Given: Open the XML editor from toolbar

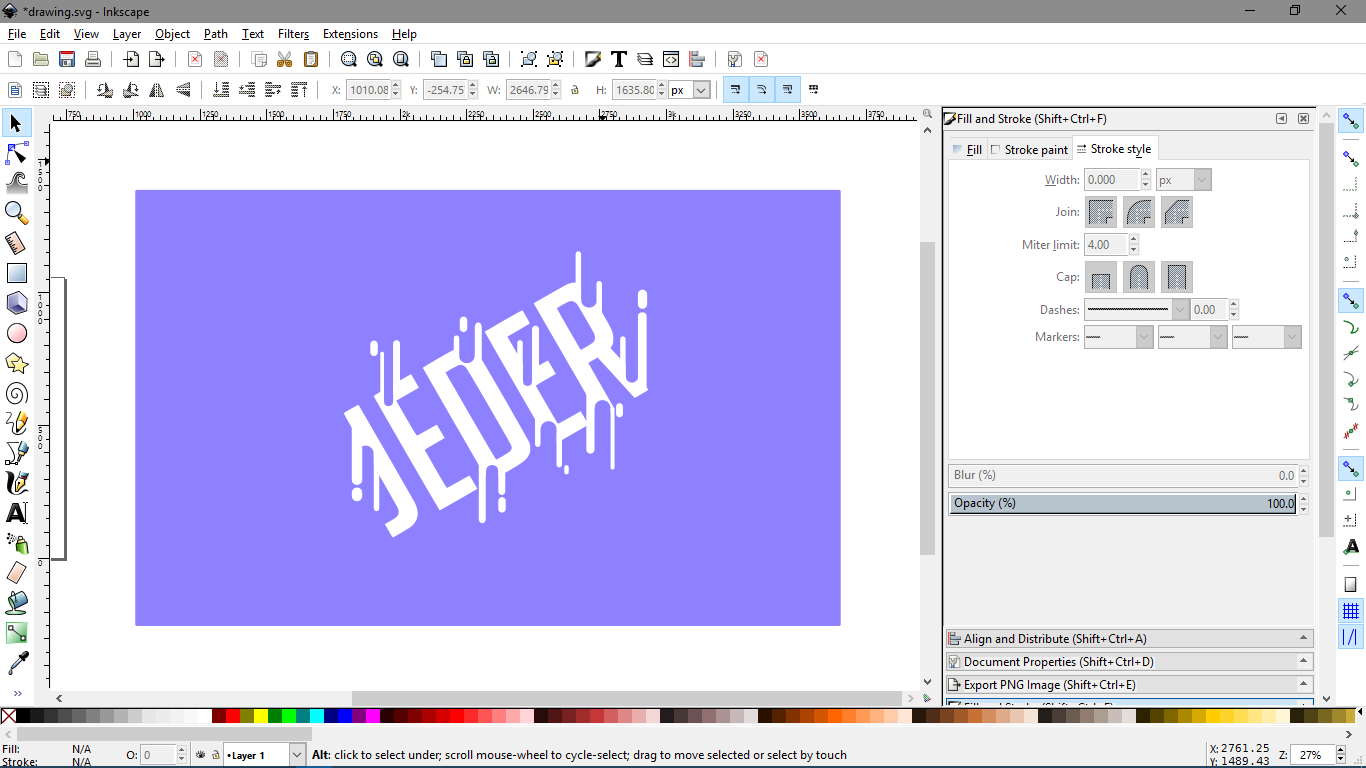Looking at the screenshot, I should coord(671,59).
